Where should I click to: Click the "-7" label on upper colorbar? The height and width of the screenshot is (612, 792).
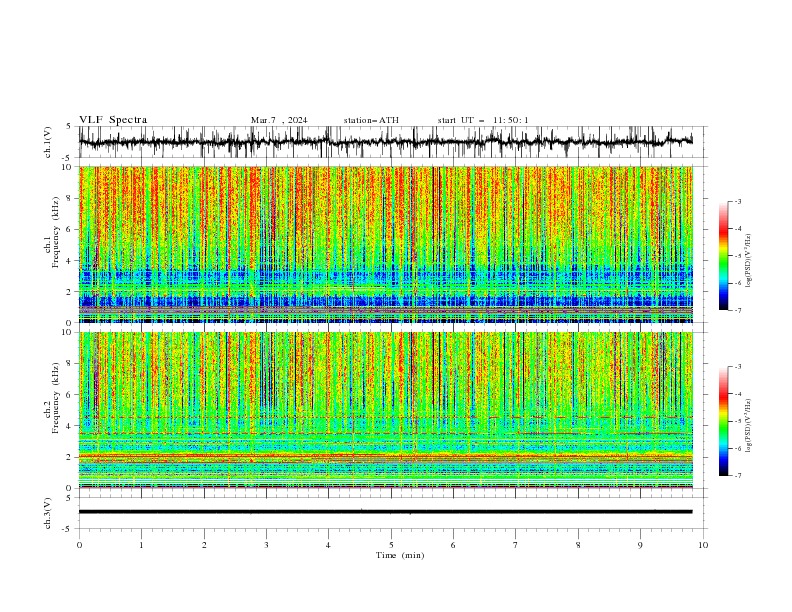coord(738,310)
